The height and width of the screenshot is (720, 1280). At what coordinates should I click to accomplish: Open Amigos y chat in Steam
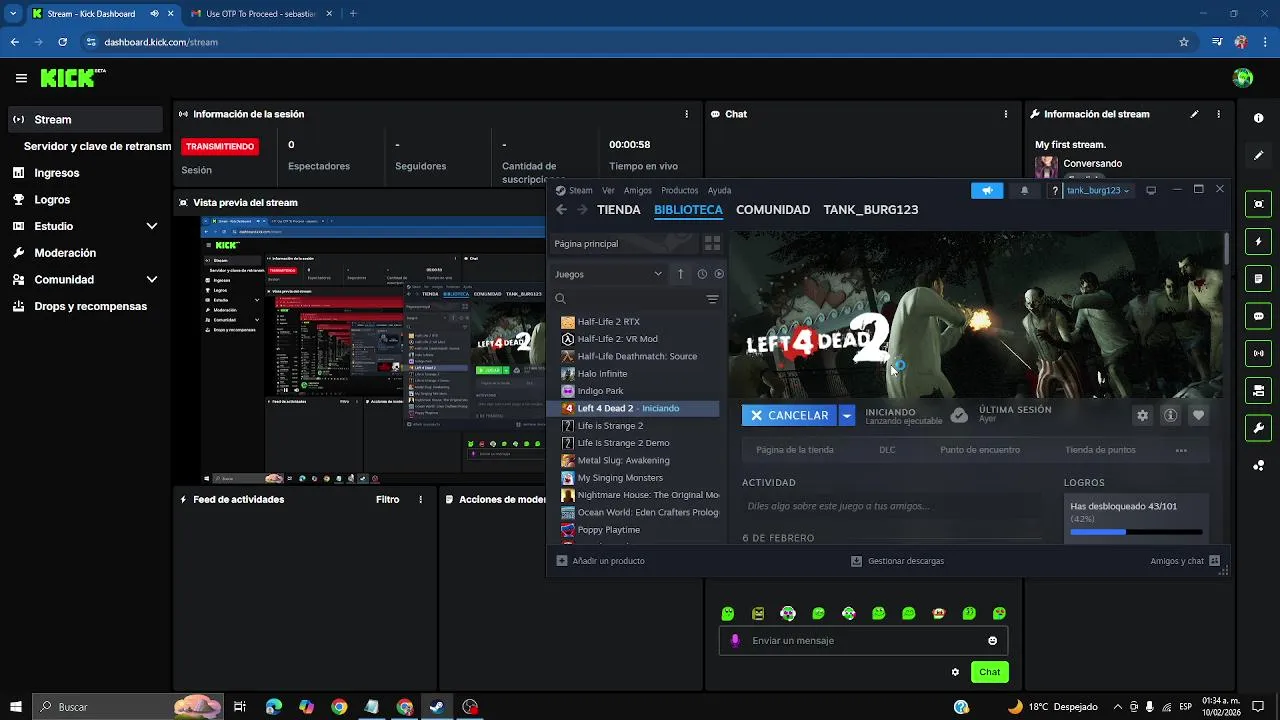pos(1186,561)
